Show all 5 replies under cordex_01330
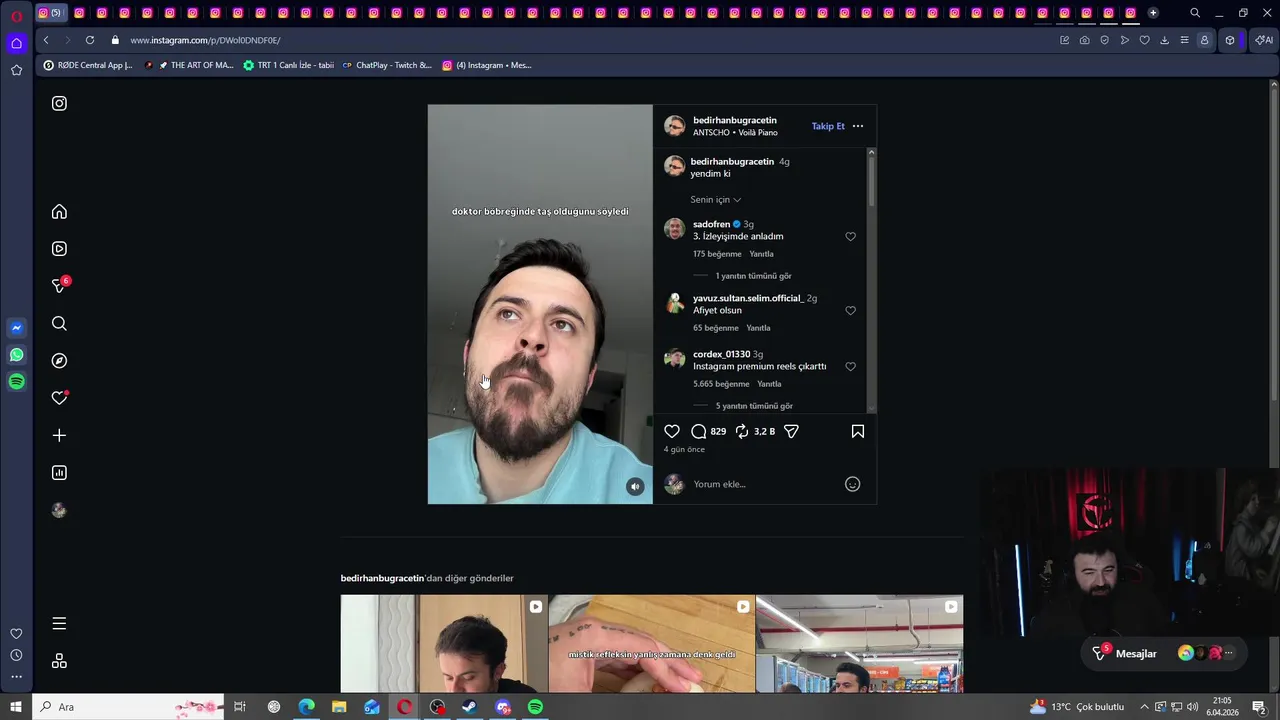The height and width of the screenshot is (720, 1280). pyautogui.click(x=754, y=406)
